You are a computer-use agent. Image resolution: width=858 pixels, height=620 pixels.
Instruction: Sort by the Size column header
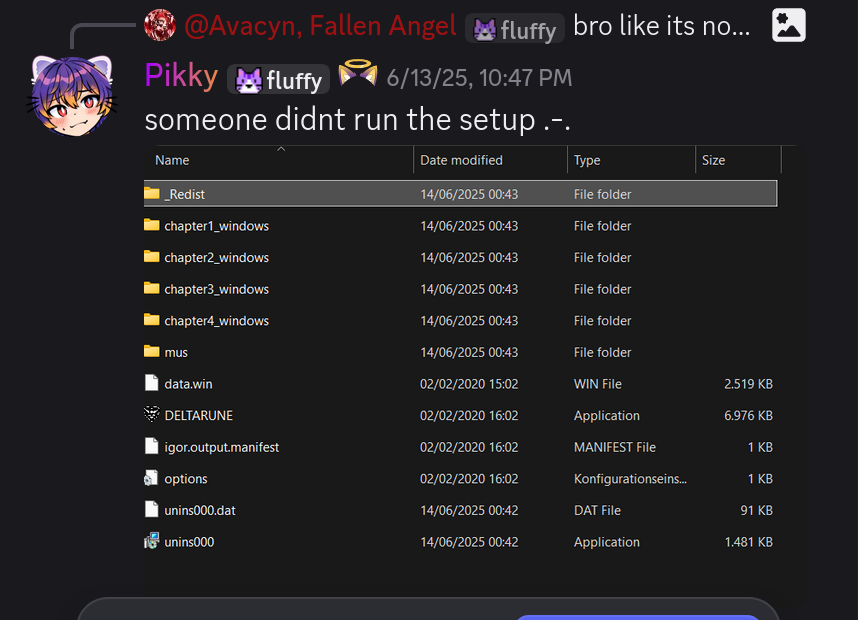click(x=713, y=160)
